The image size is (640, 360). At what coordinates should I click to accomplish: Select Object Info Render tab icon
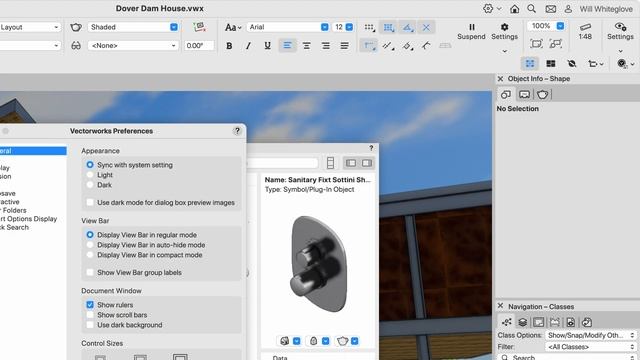pyautogui.click(x=542, y=95)
